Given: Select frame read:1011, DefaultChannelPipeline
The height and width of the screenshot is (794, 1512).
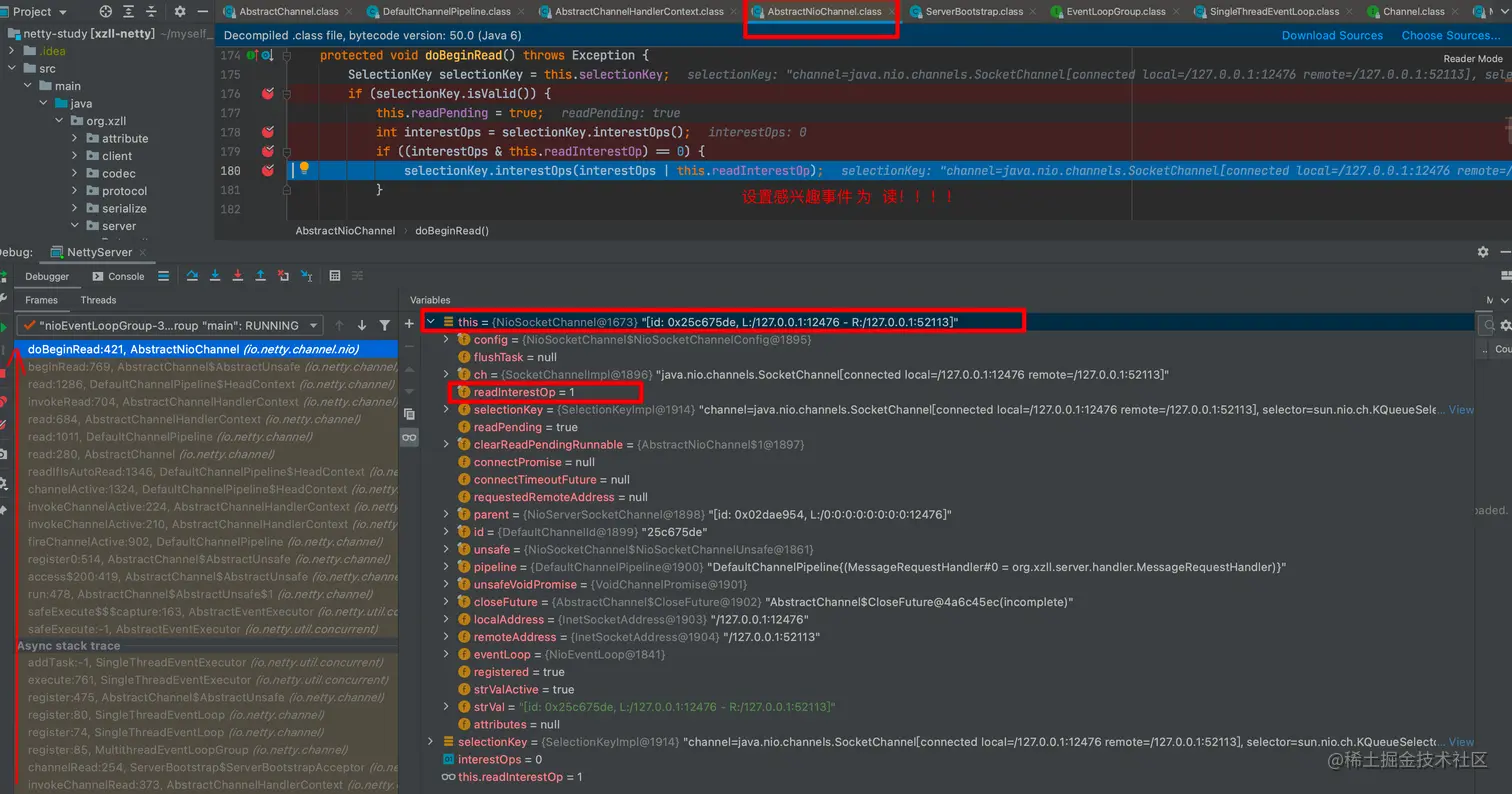Looking at the screenshot, I should pos(207,437).
